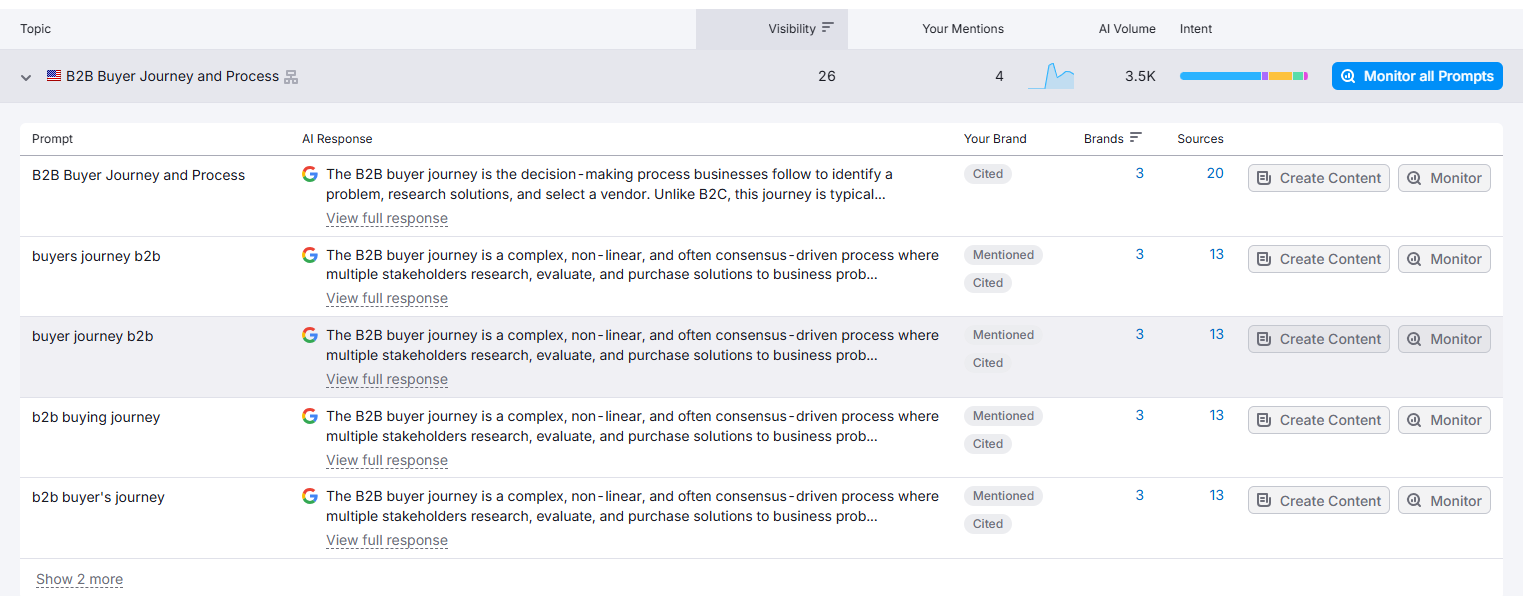Image resolution: width=1523 pixels, height=596 pixels.
Task: Open sources count 13 for b2b buying journey
Action: [x=1216, y=415]
